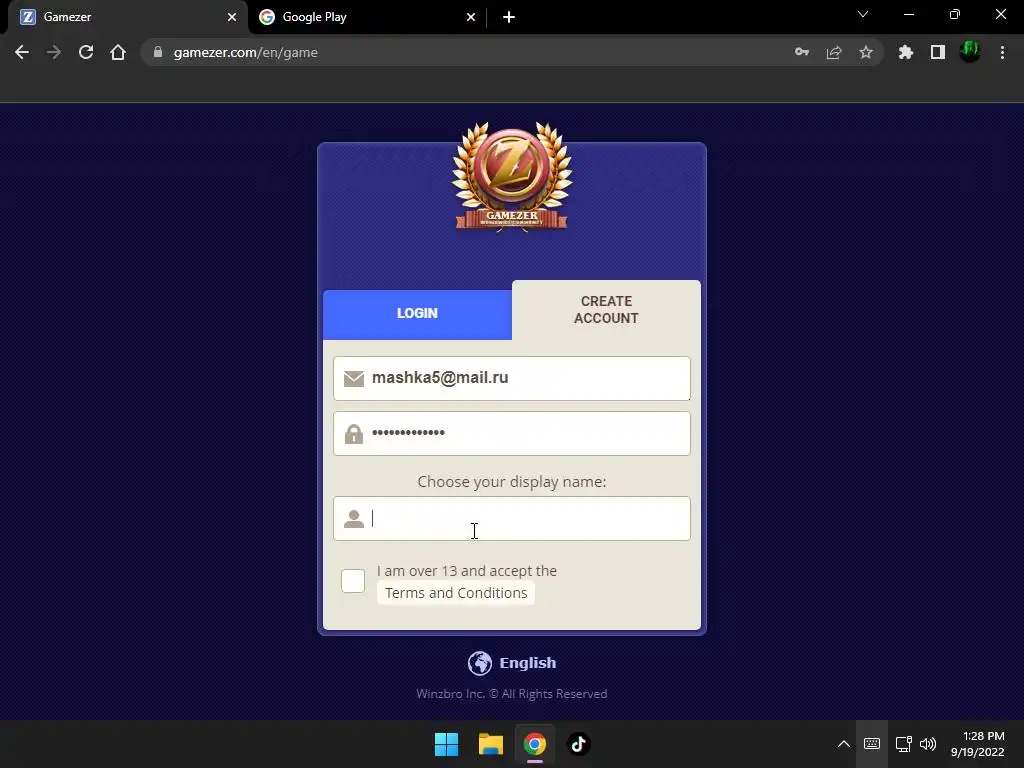This screenshot has width=1024, height=768.
Task: Close the Gamezer tab
Action: tap(232, 17)
